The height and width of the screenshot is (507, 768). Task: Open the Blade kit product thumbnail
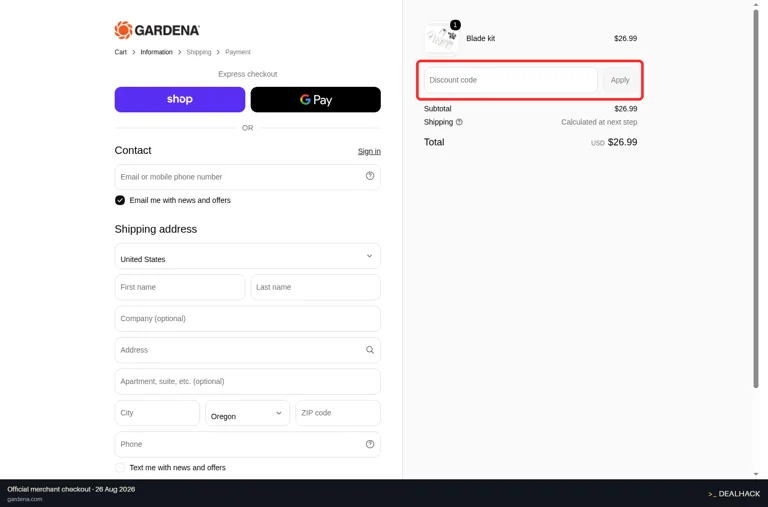tap(441, 38)
